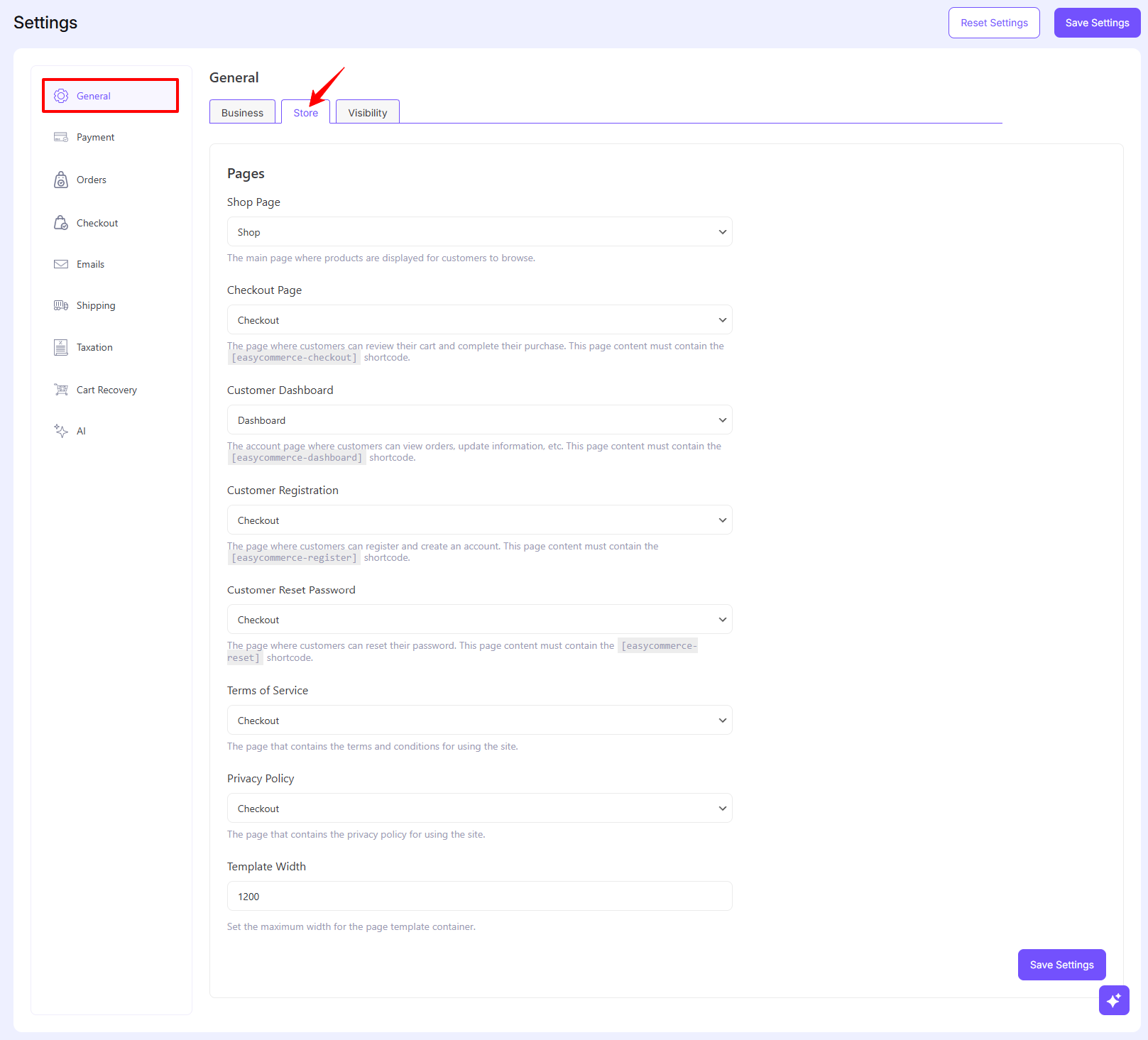This screenshot has height=1040, width=1148.
Task: Switch to the Business tab
Action: (x=242, y=113)
